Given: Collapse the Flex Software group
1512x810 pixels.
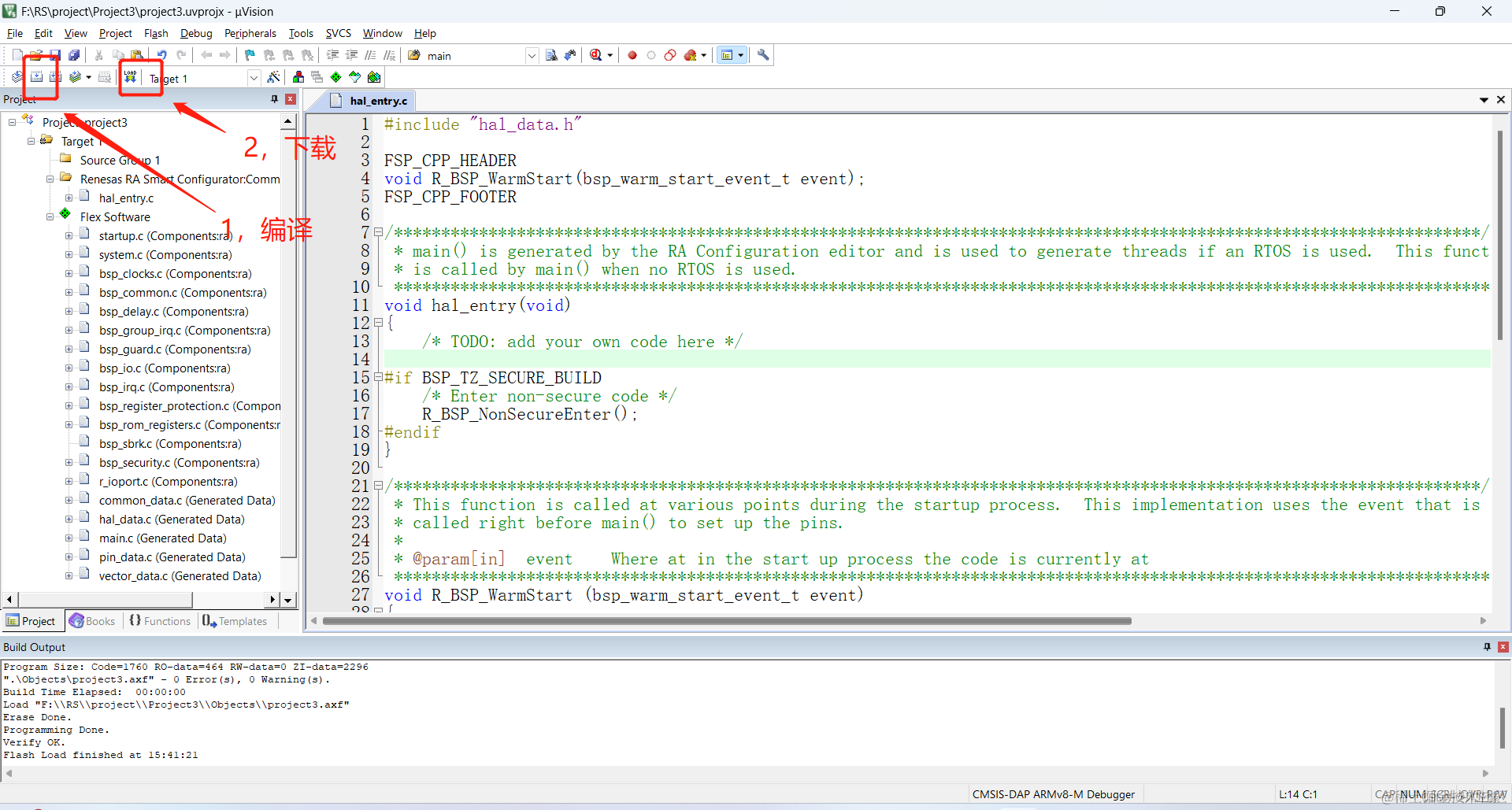Looking at the screenshot, I should [x=50, y=216].
